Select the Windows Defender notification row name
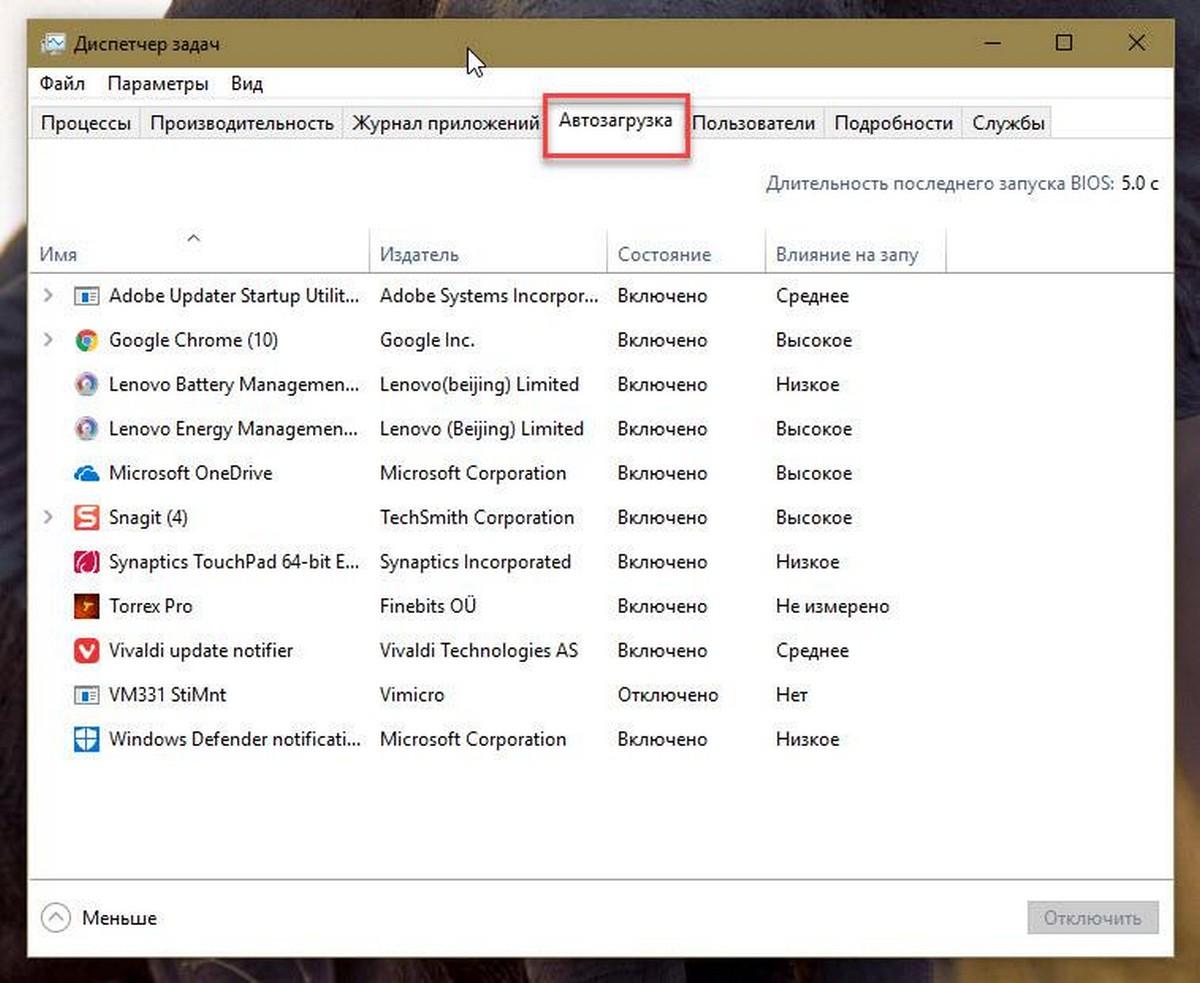Screen dimensions: 1200x983 click(235, 740)
